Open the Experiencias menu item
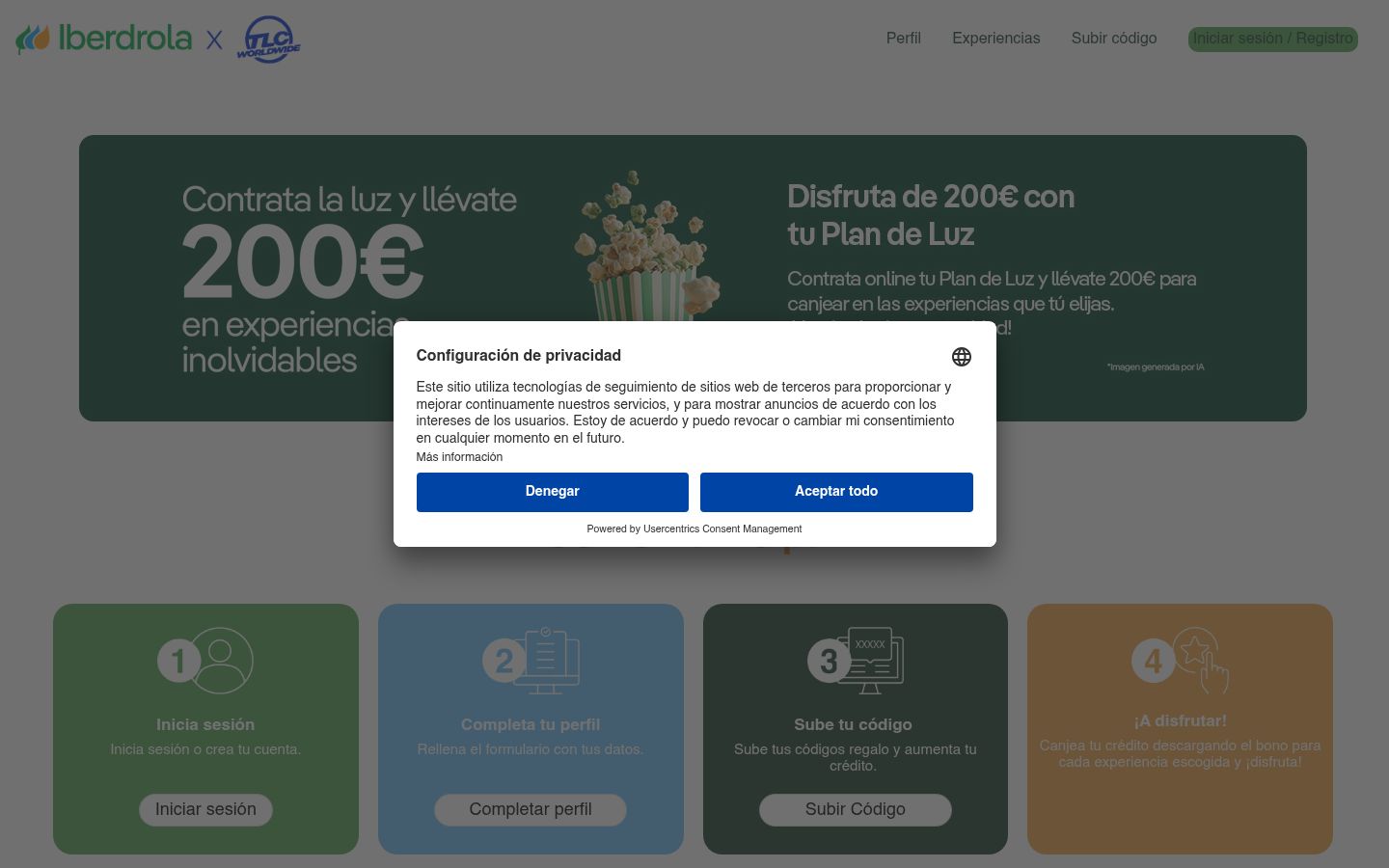The height and width of the screenshot is (868, 1389). (996, 39)
